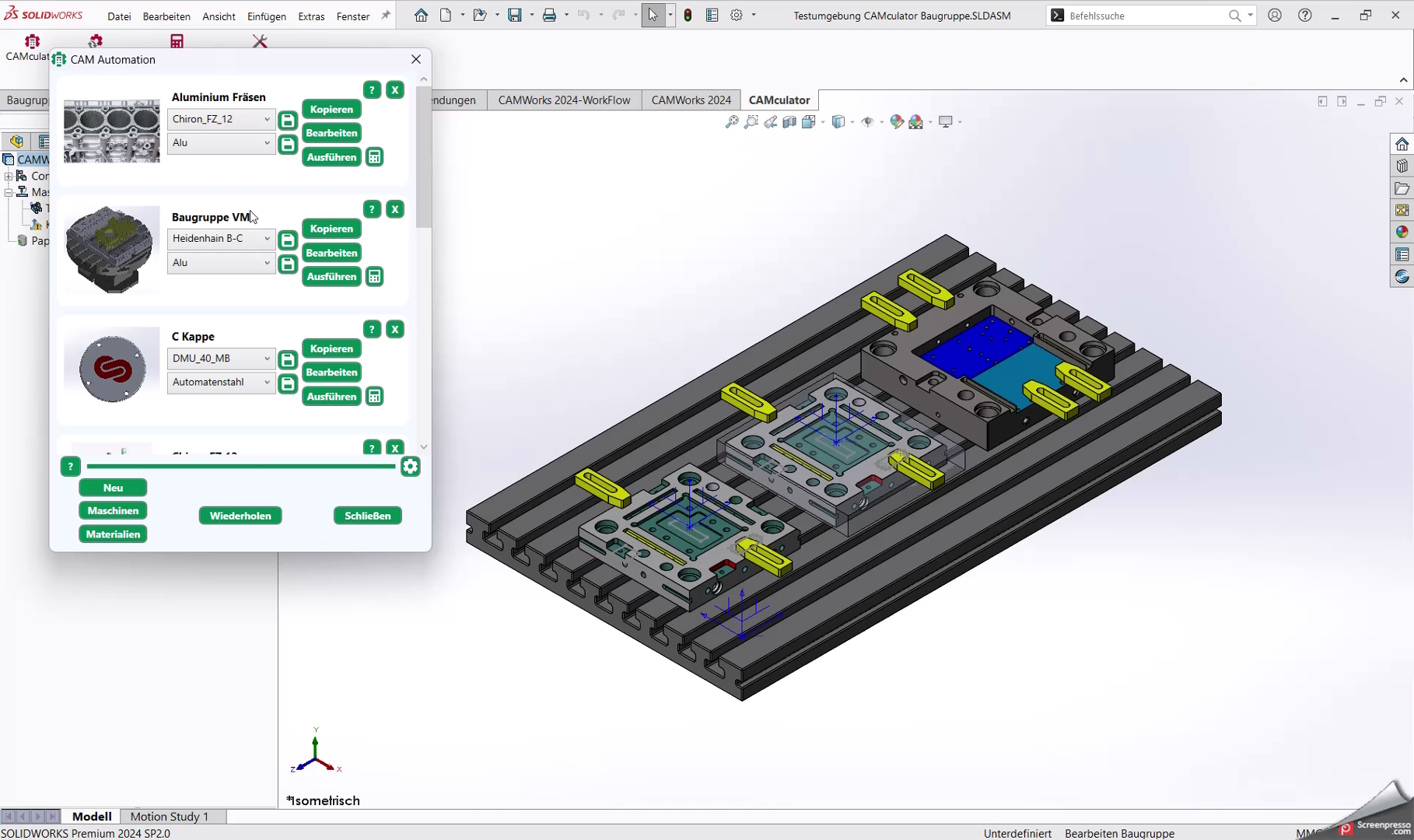1414x840 pixels.
Task: Click the Edit Appearance colored sphere icon
Action: click(x=897, y=122)
